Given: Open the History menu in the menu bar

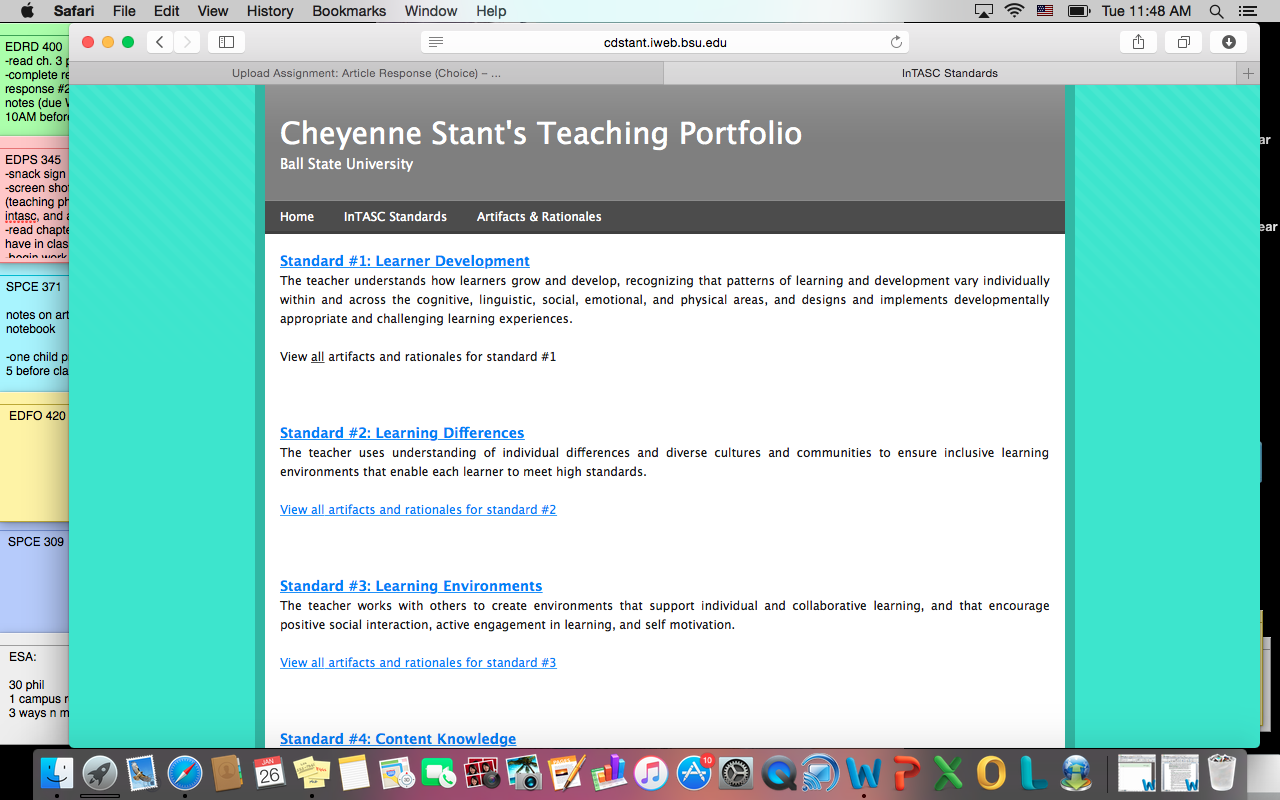Looking at the screenshot, I should [269, 11].
